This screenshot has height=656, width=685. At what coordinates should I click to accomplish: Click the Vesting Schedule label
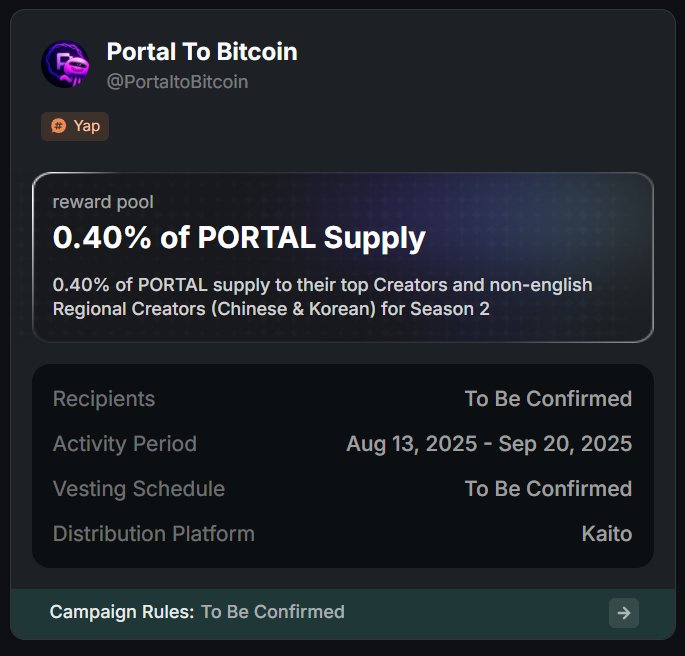click(x=139, y=489)
